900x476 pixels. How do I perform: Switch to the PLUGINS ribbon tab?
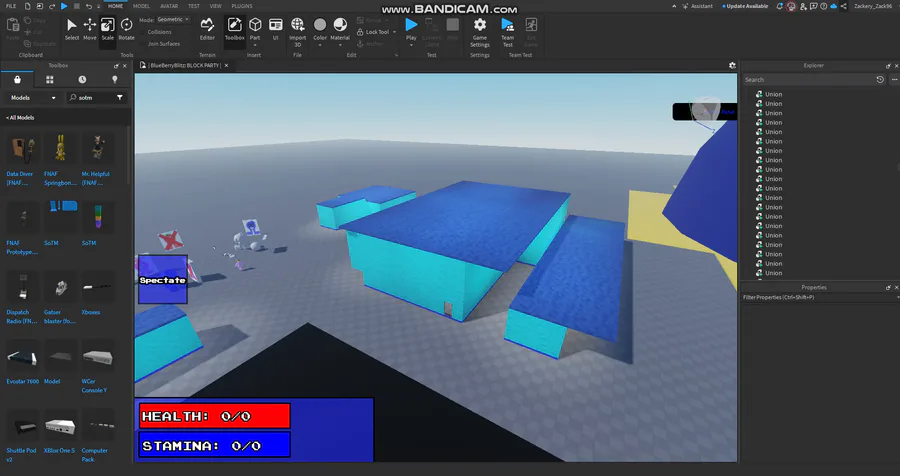point(242,6)
